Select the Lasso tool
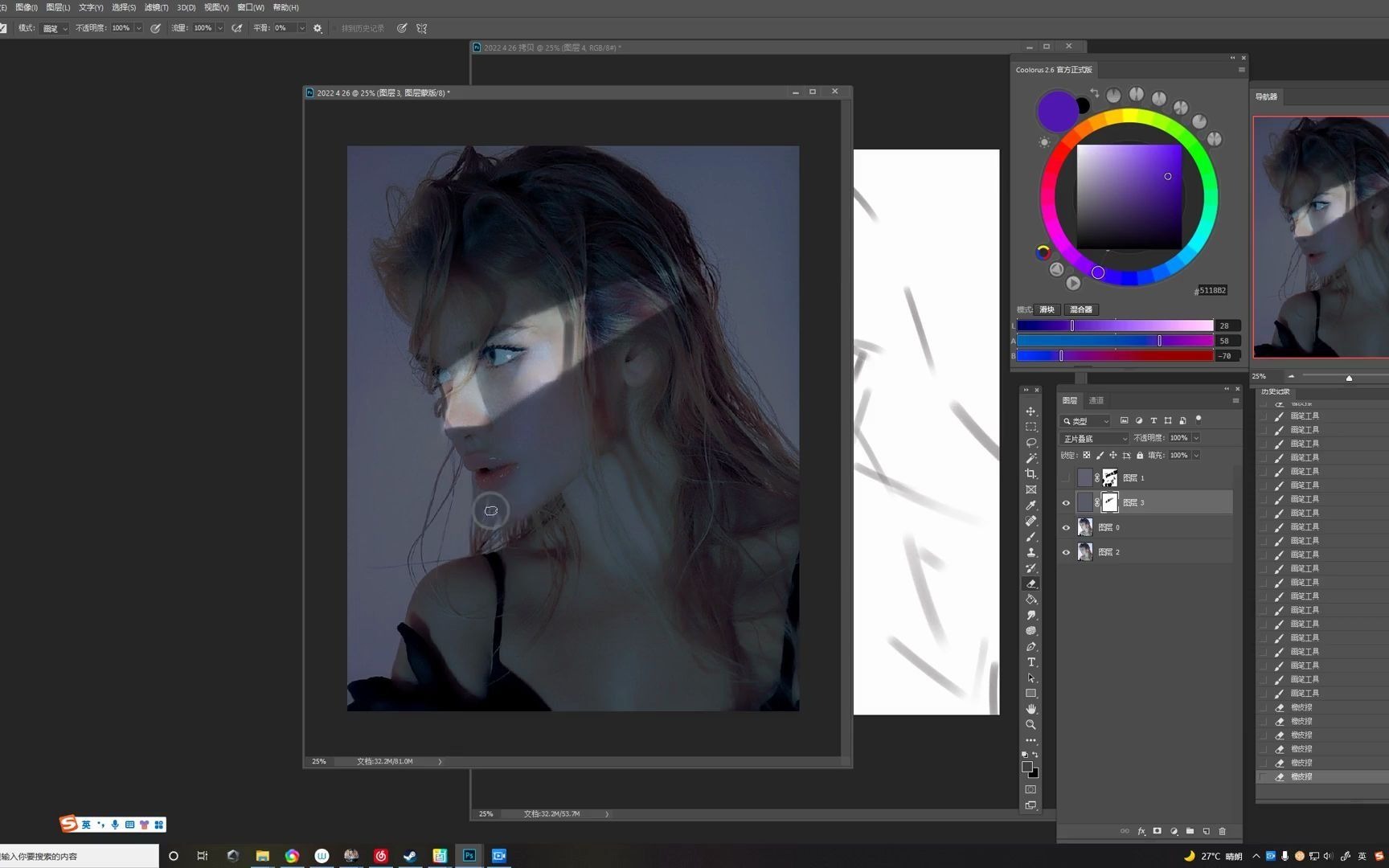This screenshot has width=1389, height=868. point(1030,443)
